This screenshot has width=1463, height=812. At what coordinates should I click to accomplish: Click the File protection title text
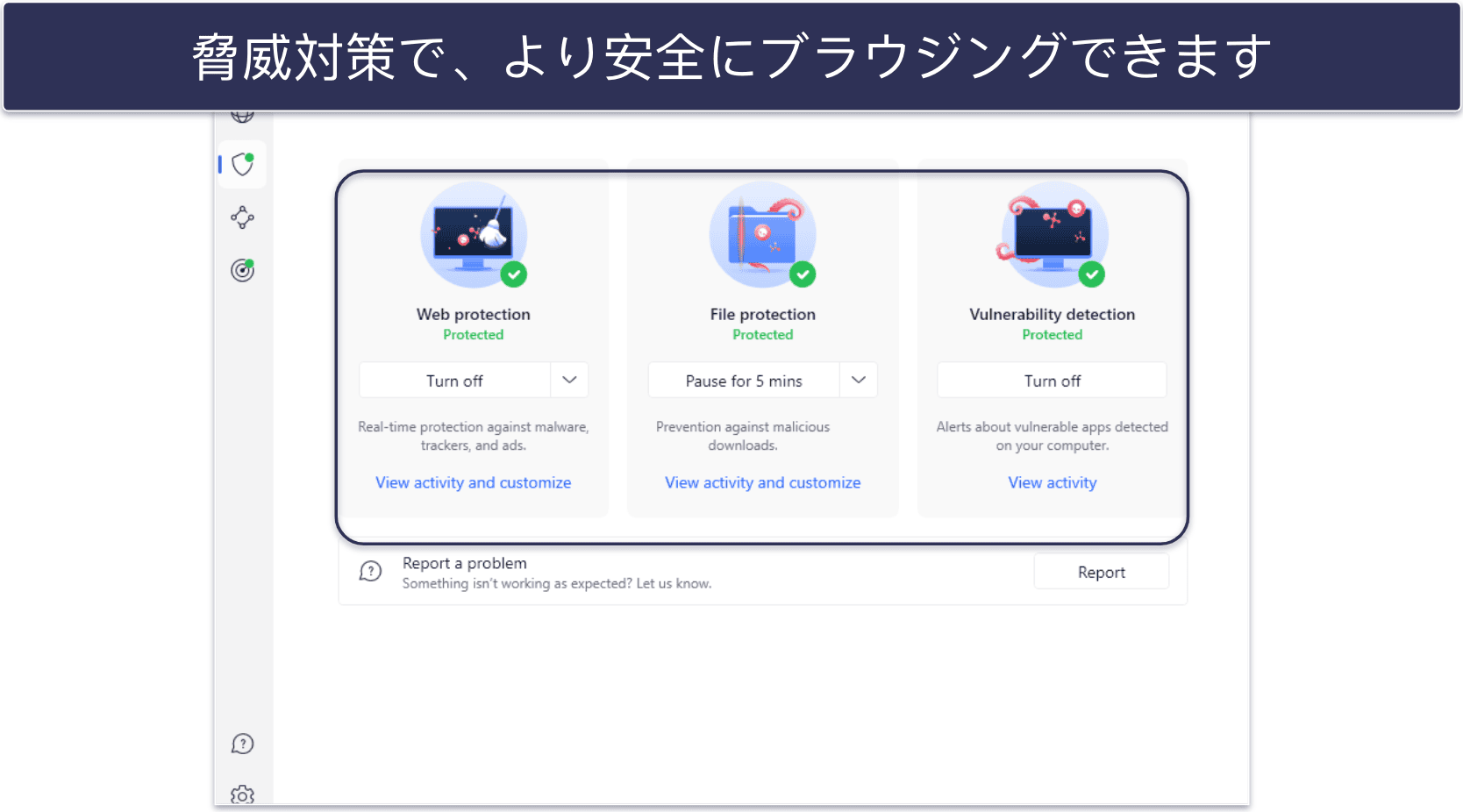[763, 314]
